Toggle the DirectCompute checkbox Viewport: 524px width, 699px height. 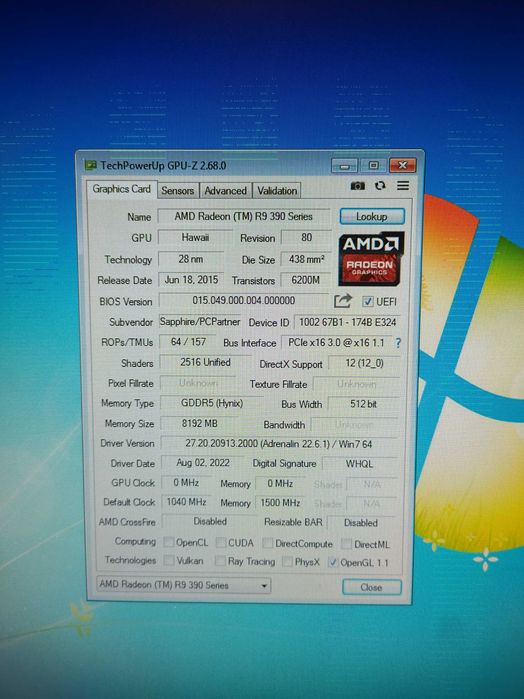point(268,543)
